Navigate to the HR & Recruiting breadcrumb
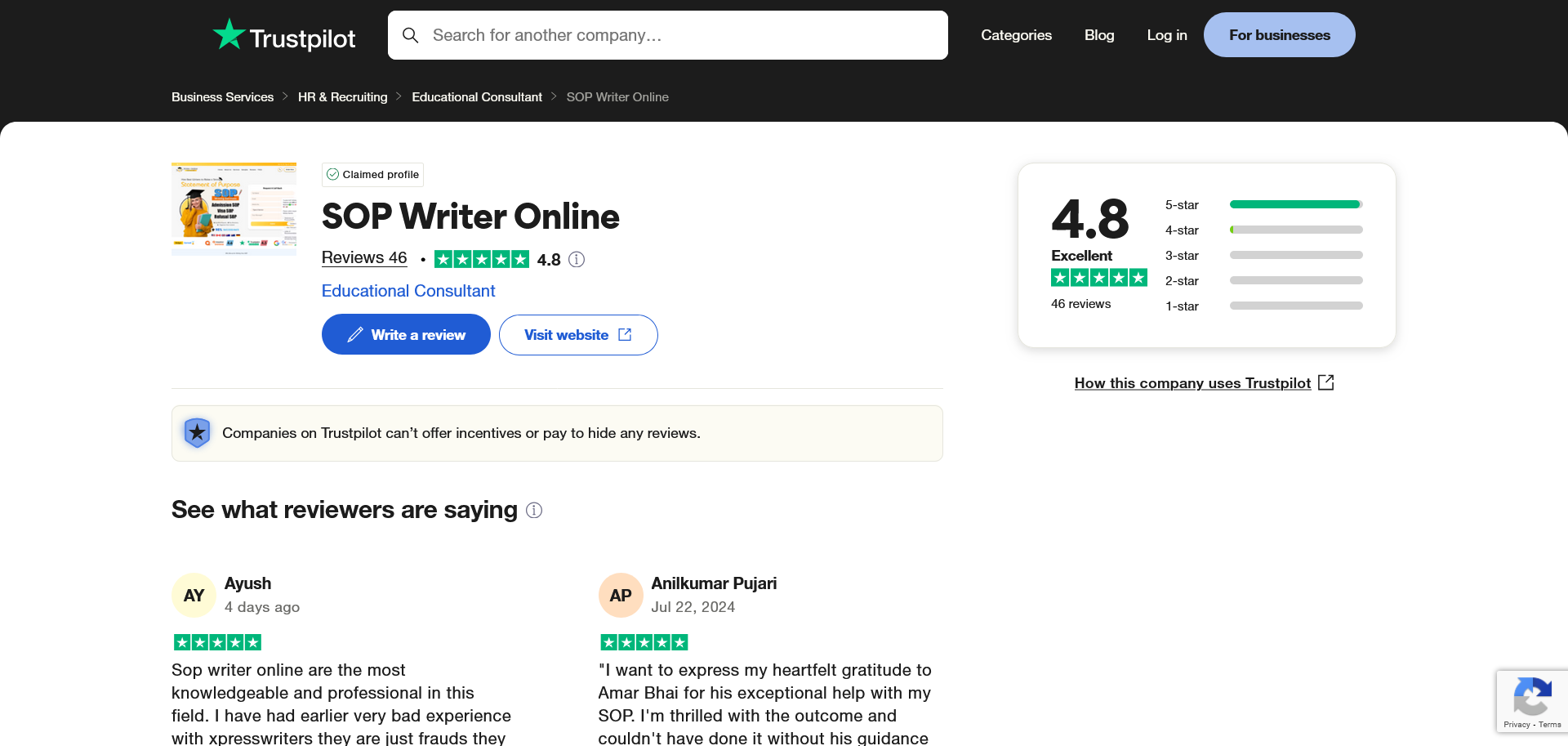This screenshot has height=746, width=1568. point(342,96)
